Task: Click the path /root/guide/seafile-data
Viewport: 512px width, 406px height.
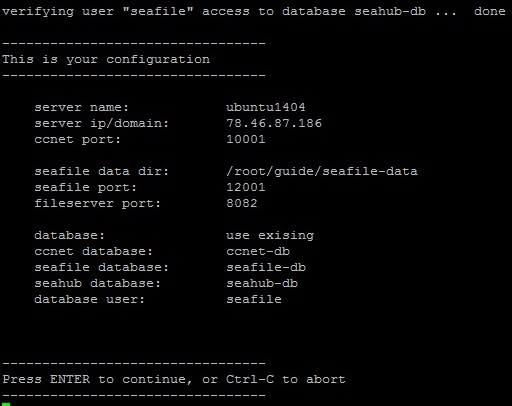Action: 322,172
